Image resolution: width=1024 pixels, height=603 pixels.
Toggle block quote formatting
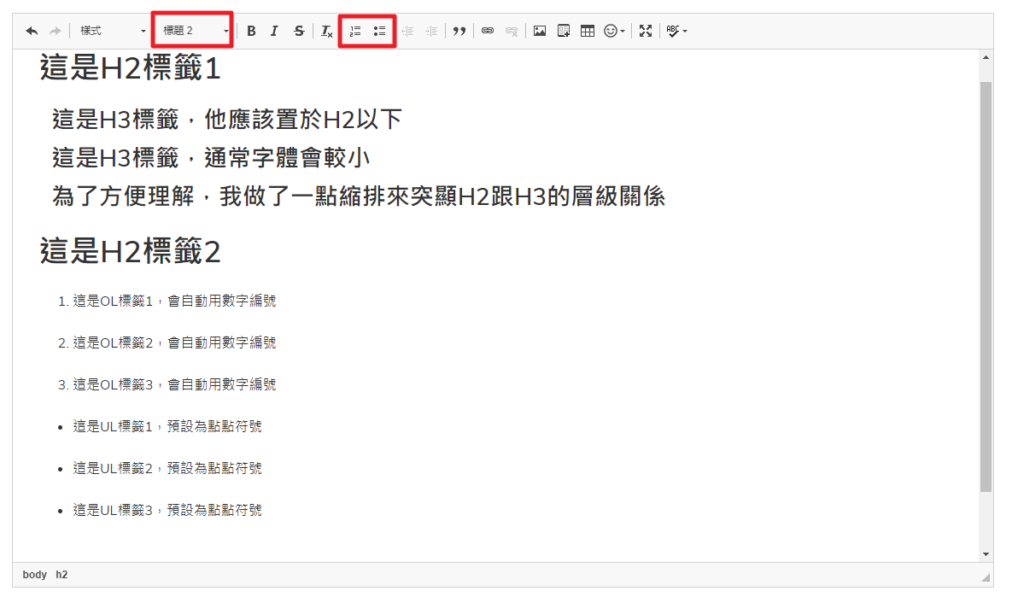[x=460, y=31]
